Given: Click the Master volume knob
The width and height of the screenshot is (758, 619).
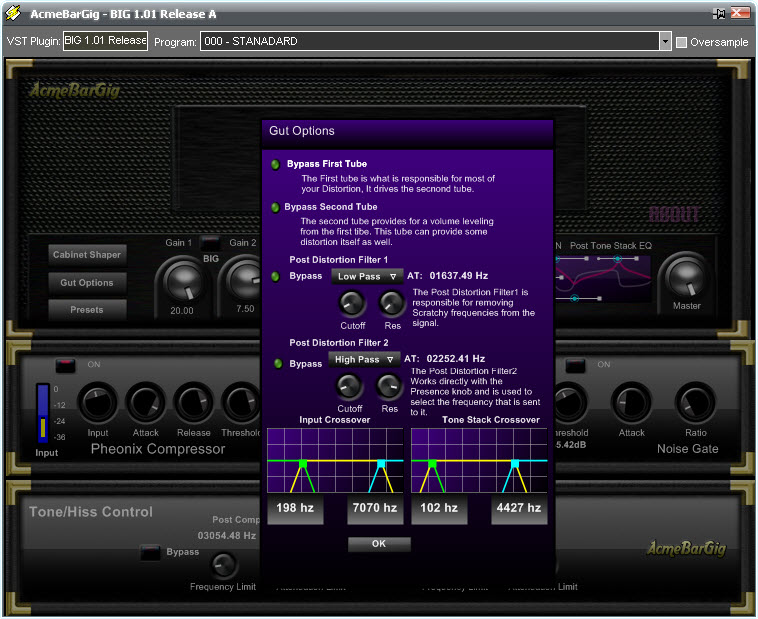Looking at the screenshot, I should click(686, 278).
